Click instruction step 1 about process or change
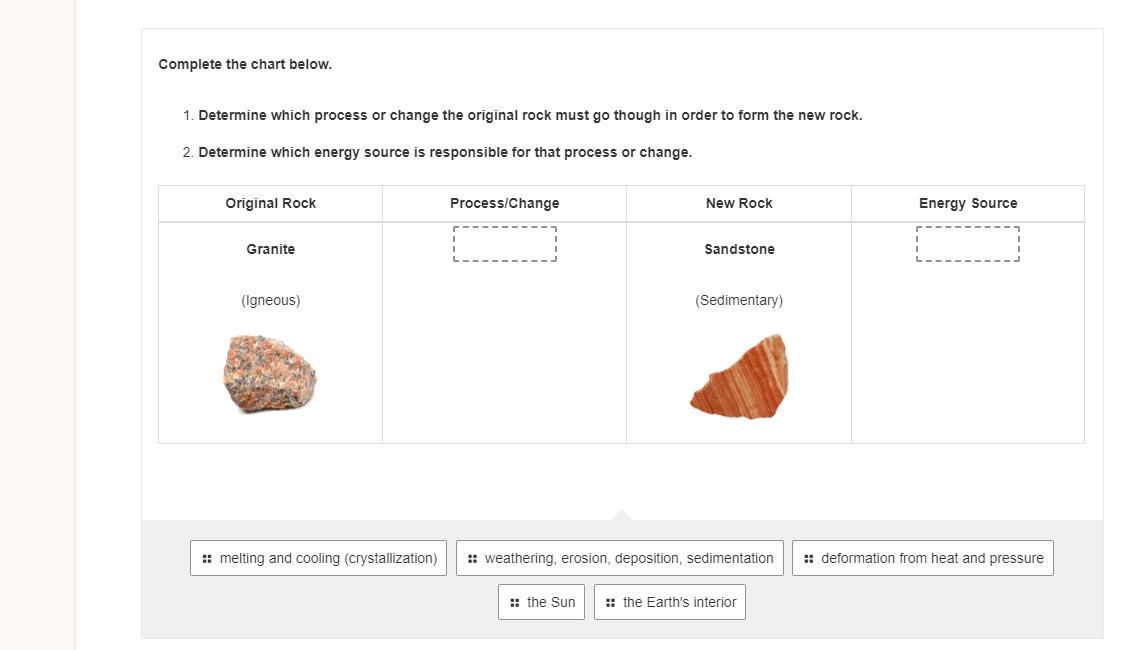1130x650 pixels. (x=530, y=115)
